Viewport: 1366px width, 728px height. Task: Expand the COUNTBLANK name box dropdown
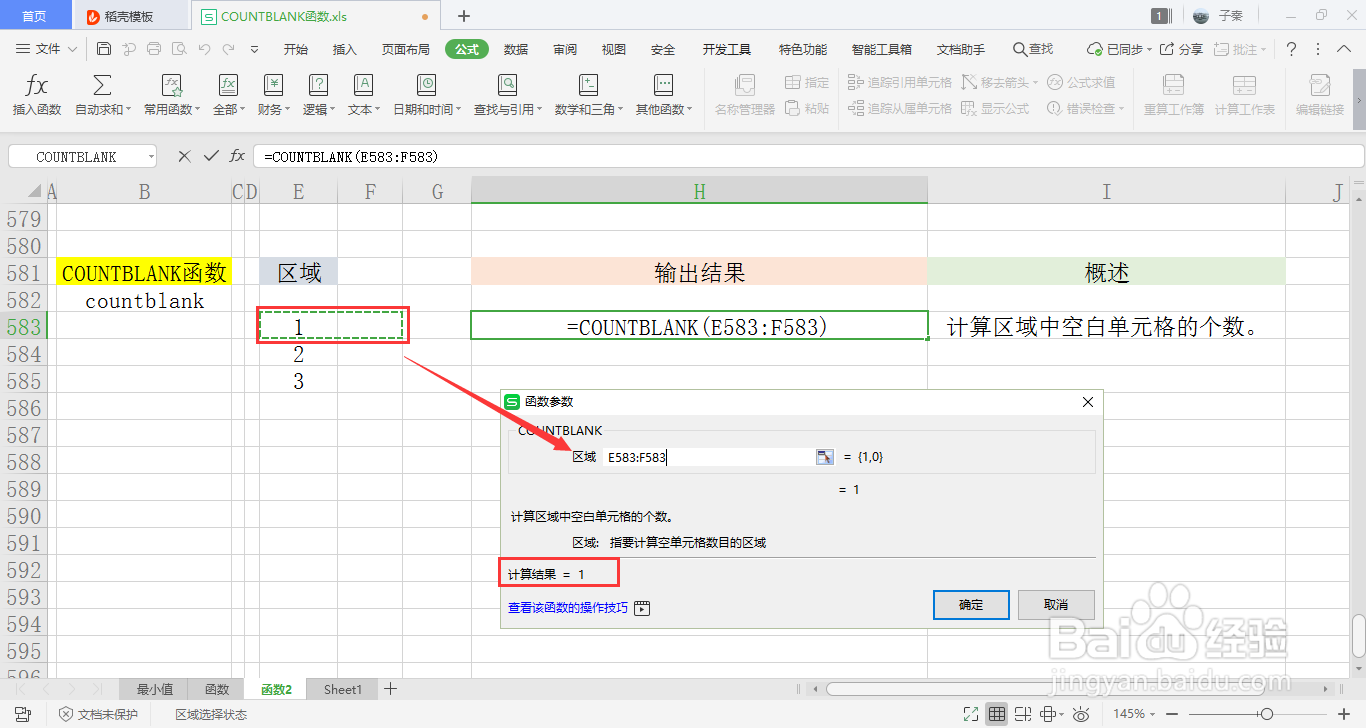tap(151, 156)
